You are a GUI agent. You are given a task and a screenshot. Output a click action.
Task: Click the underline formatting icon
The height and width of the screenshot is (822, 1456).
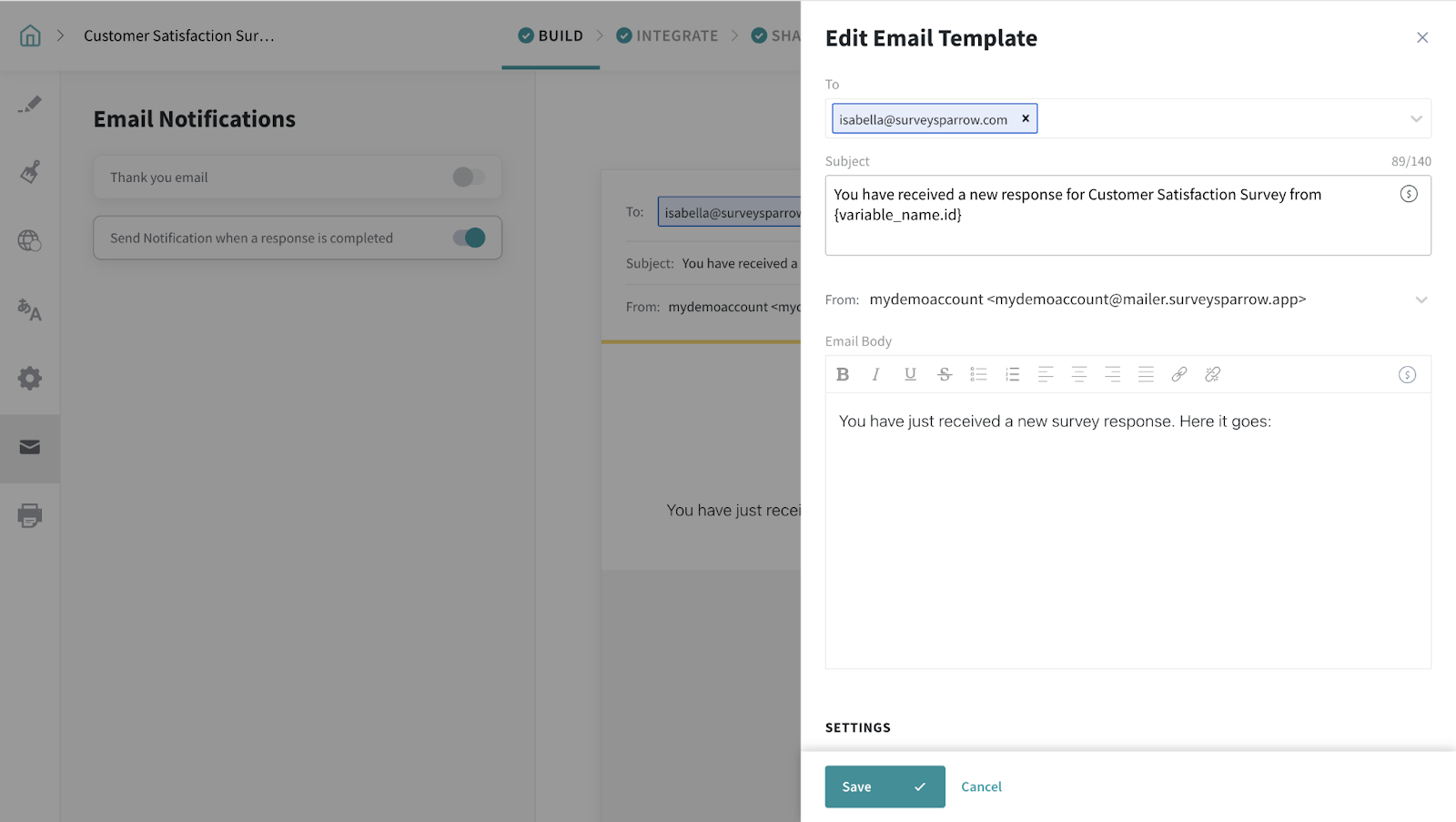[x=910, y=374]
